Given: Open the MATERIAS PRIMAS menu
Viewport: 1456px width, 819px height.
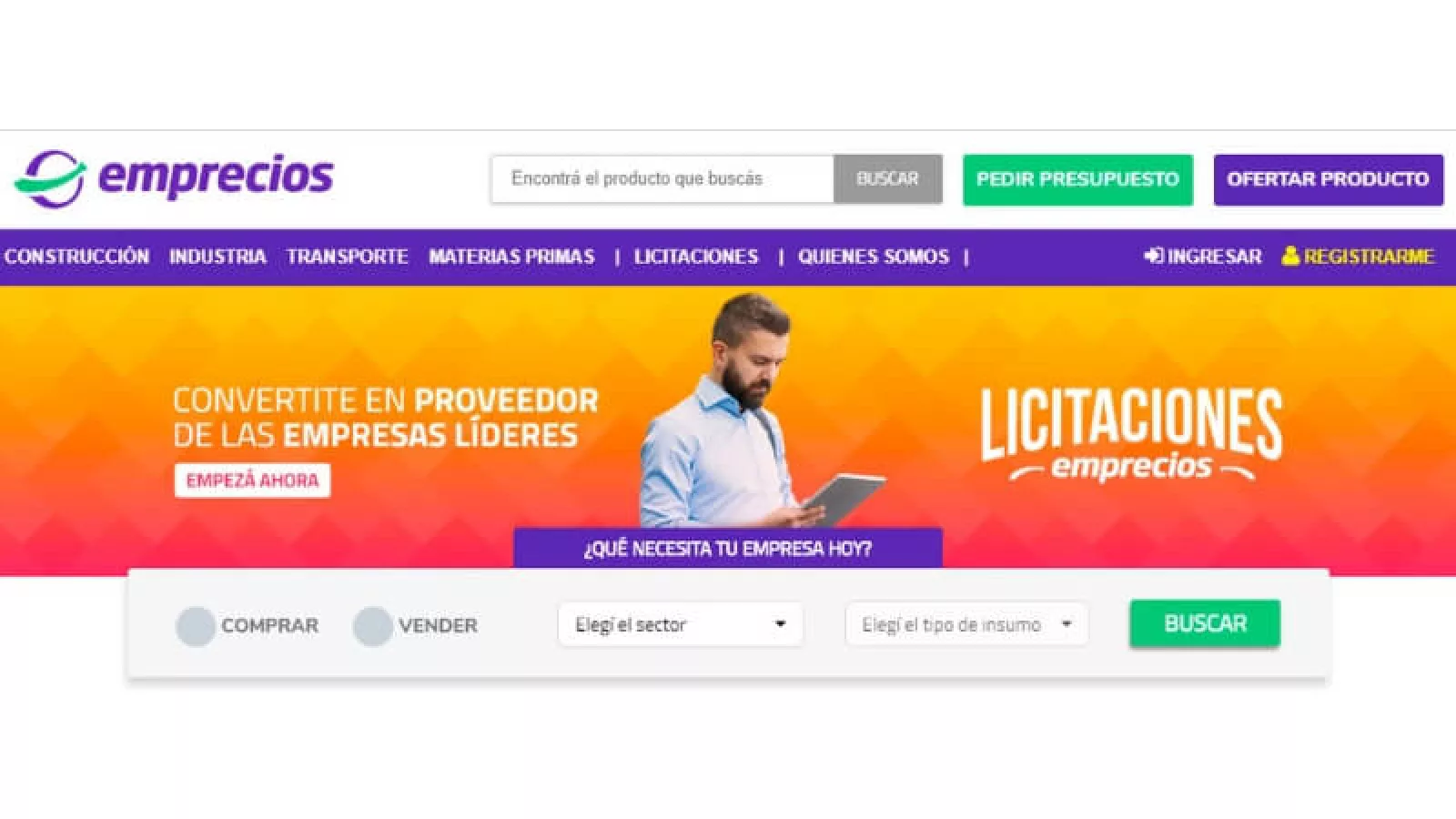Looking at the screenshot, I should click(511, 257).
